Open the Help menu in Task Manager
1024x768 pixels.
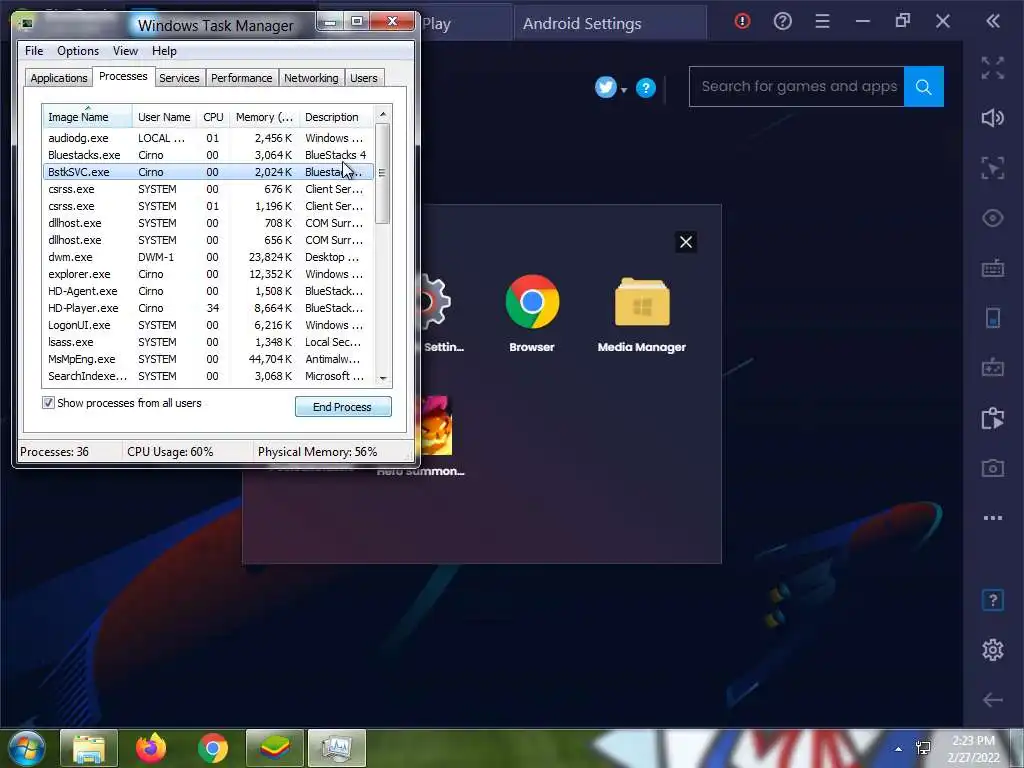[164, 51]
